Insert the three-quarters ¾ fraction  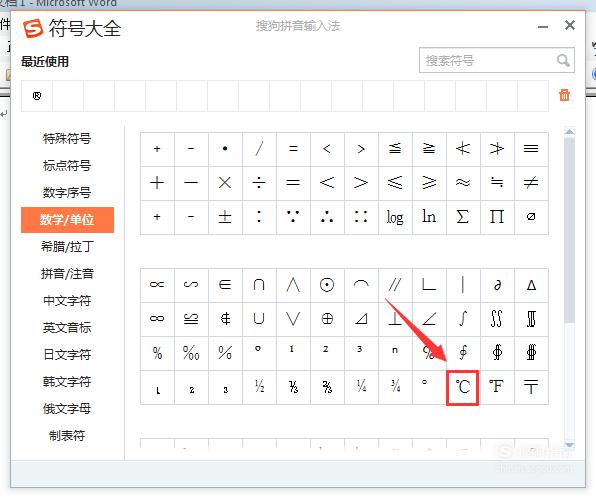tap(395, 387)
